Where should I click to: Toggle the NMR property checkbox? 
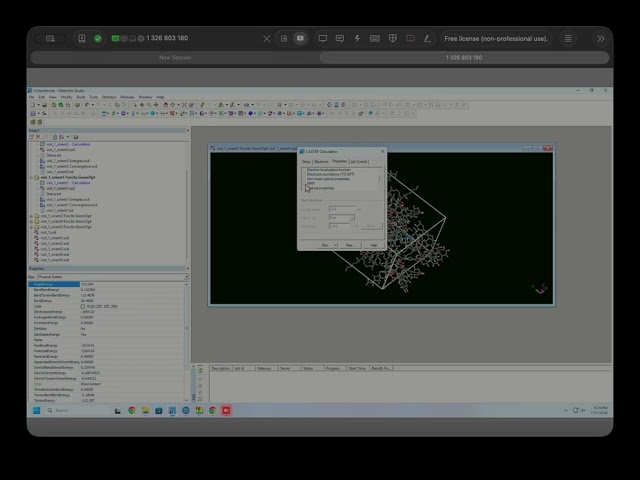pos(304,183)
